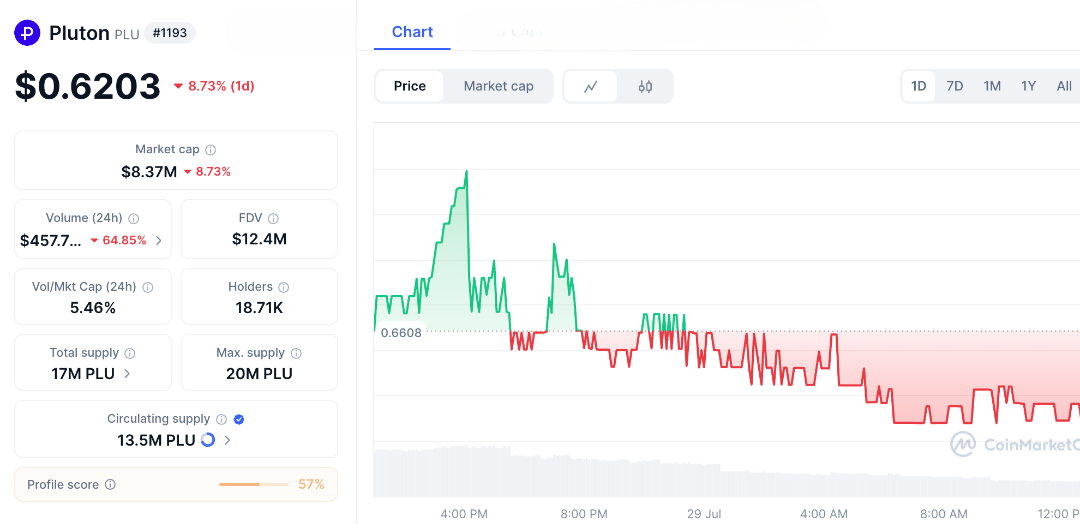Viewport: 1080px width, 524px height.
Task: Select the Market cap chart toggle
Action: [498, 86]
